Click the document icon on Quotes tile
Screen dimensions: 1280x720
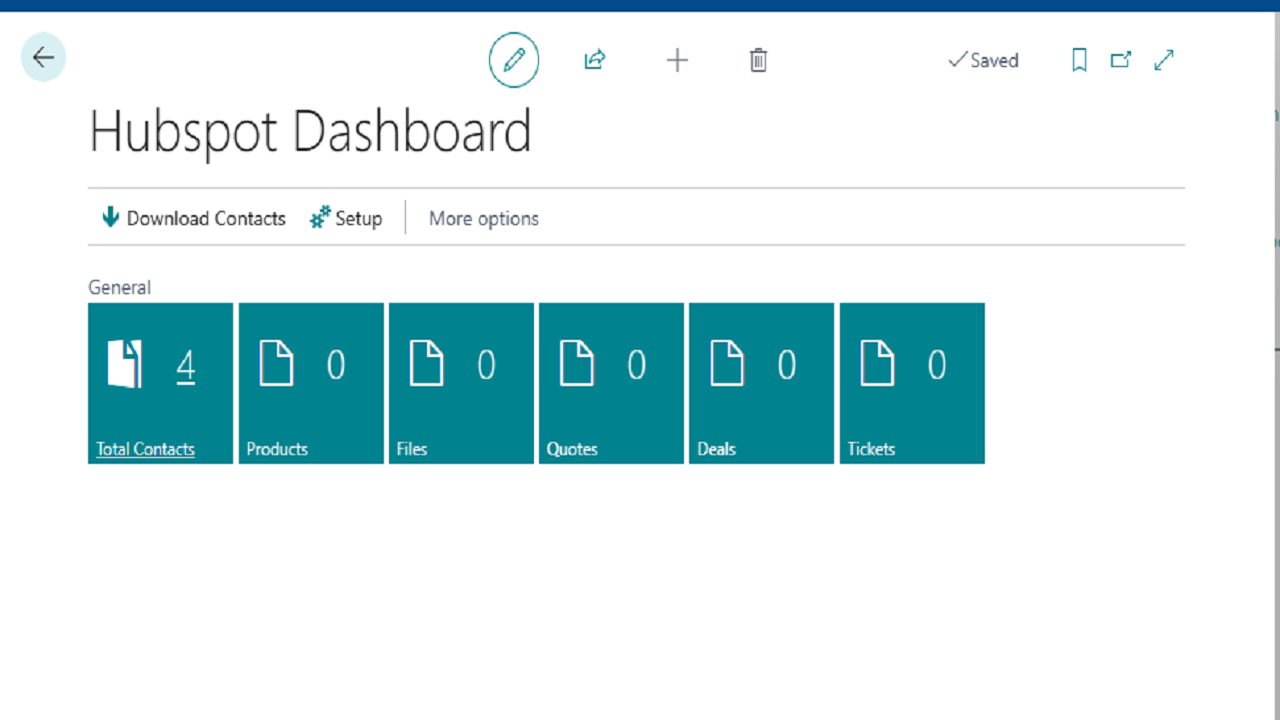pos(577,363)
